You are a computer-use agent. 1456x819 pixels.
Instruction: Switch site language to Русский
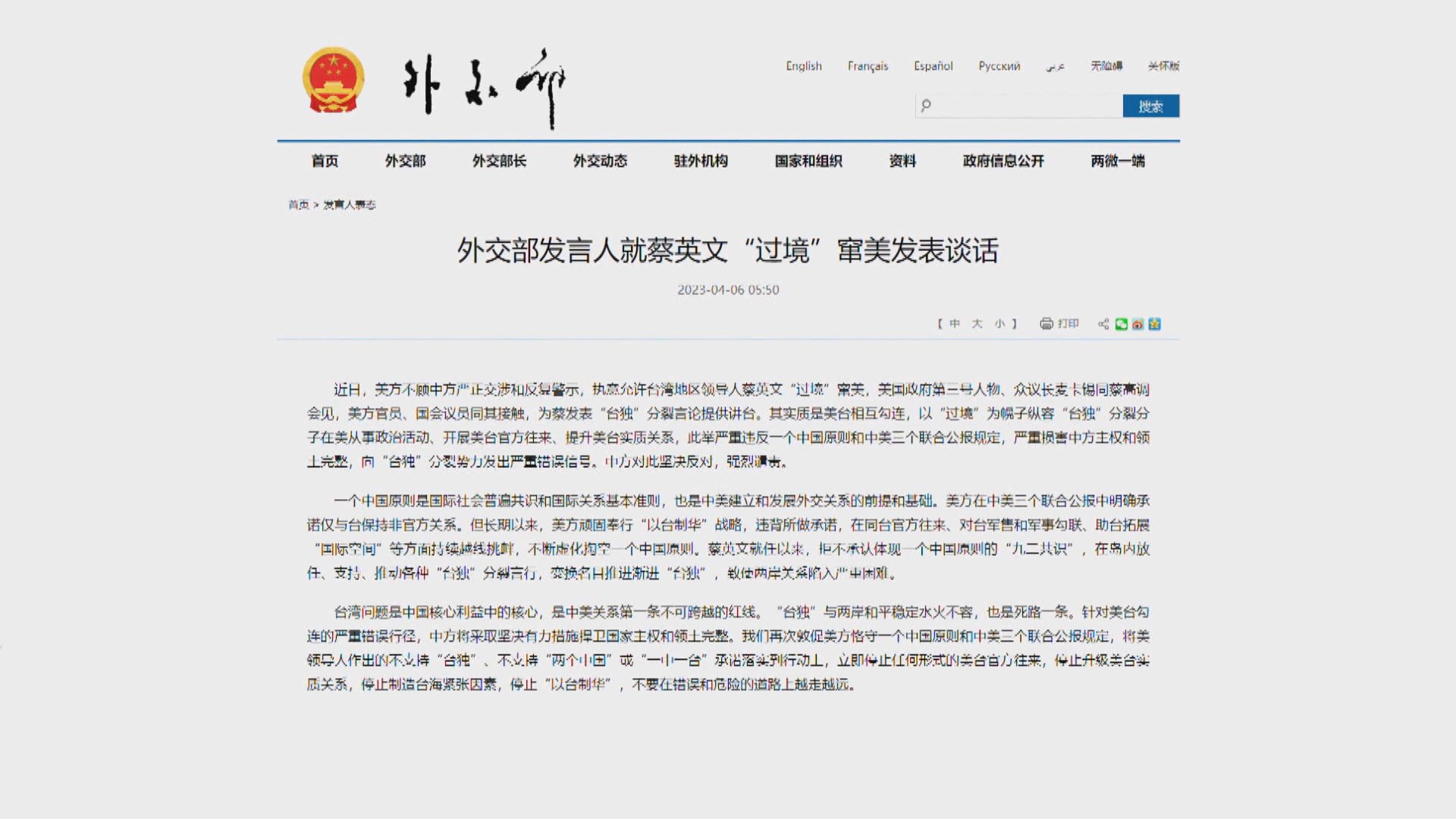click(999, 66)
